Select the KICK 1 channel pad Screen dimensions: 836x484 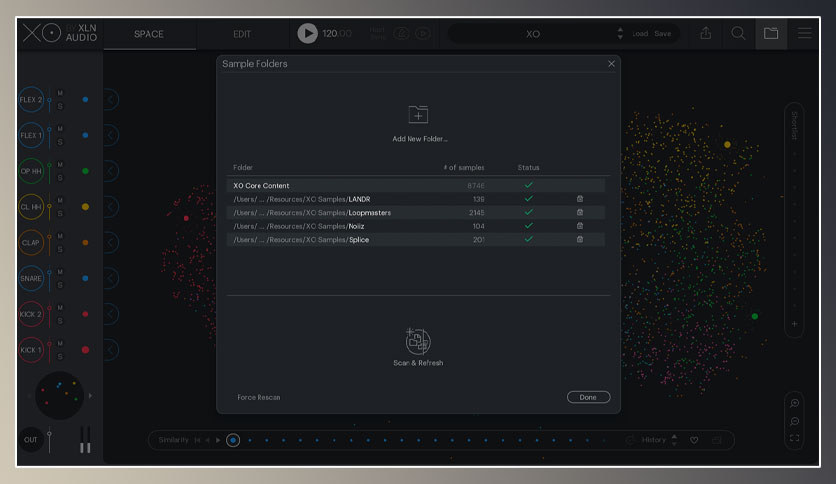31,350
